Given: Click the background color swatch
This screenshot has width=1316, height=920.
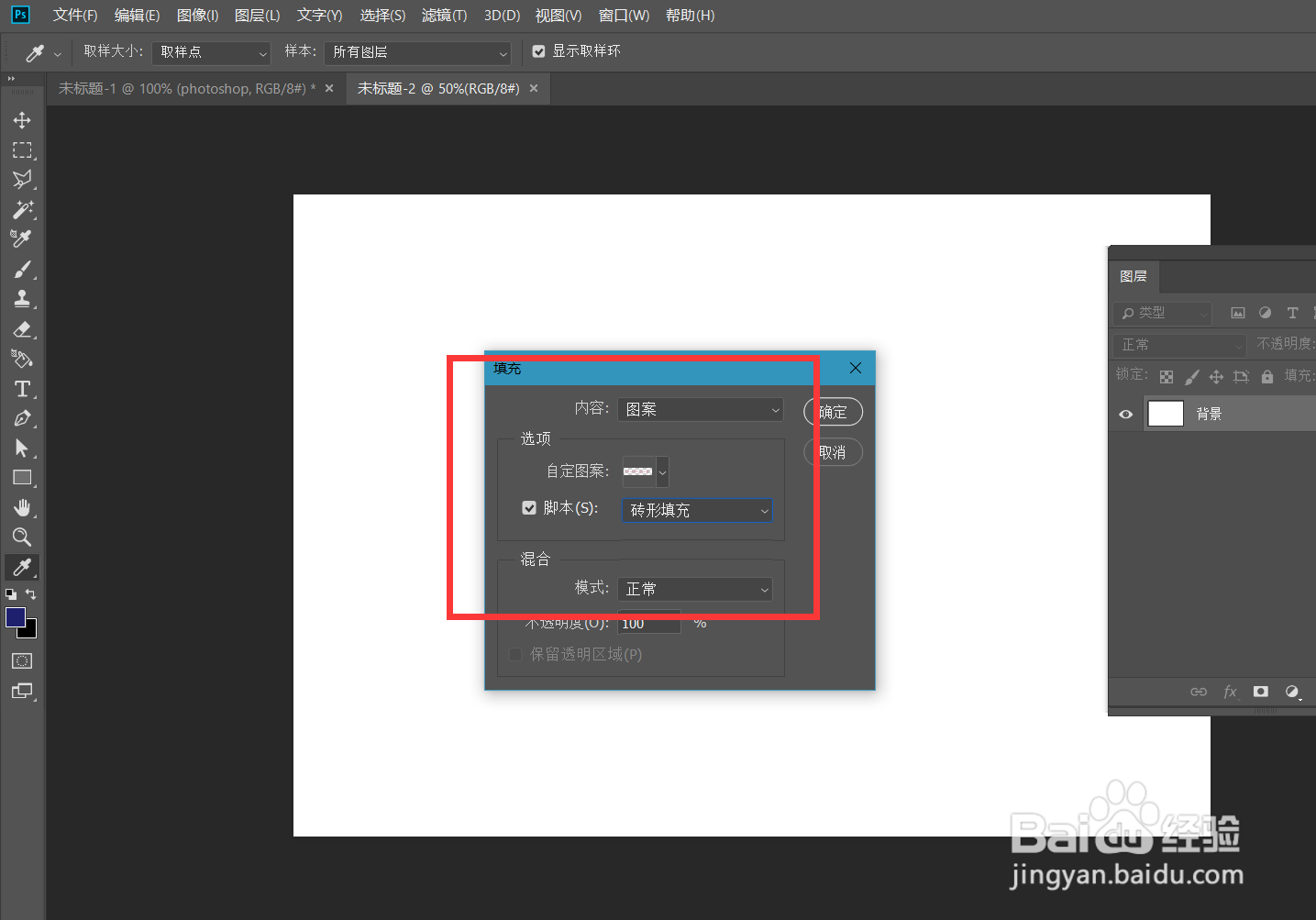Looking at the screenshot, I should pyautogui.click(x=30, y=631).
